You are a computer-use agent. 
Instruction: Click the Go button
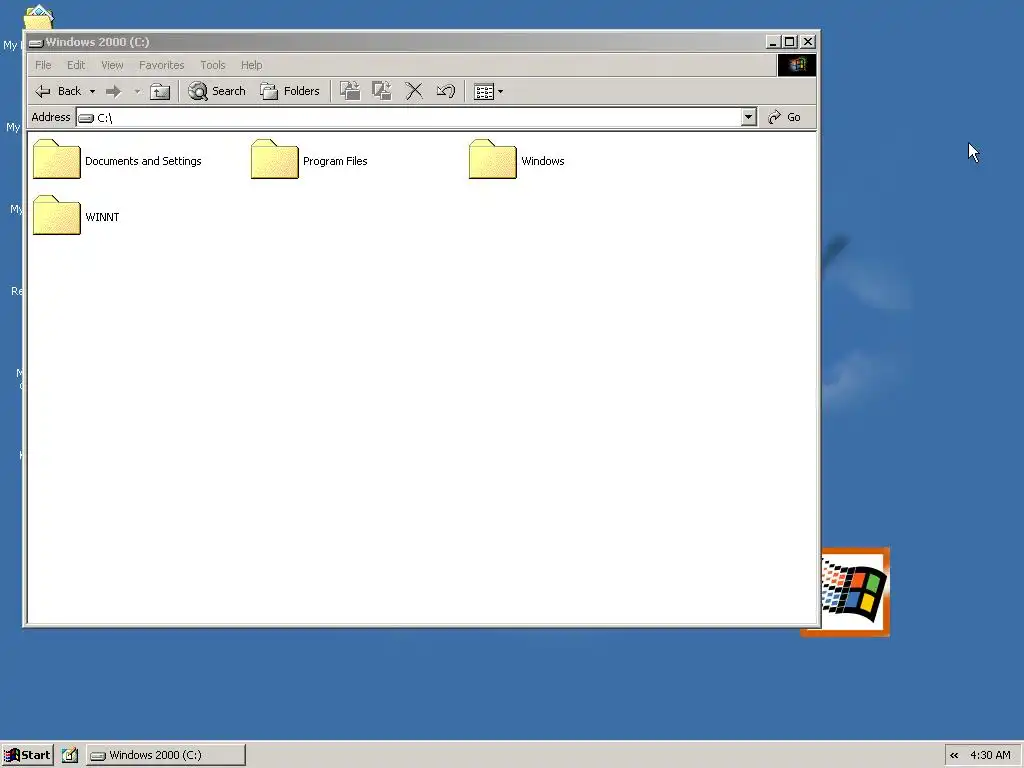(x=784, y=117)
